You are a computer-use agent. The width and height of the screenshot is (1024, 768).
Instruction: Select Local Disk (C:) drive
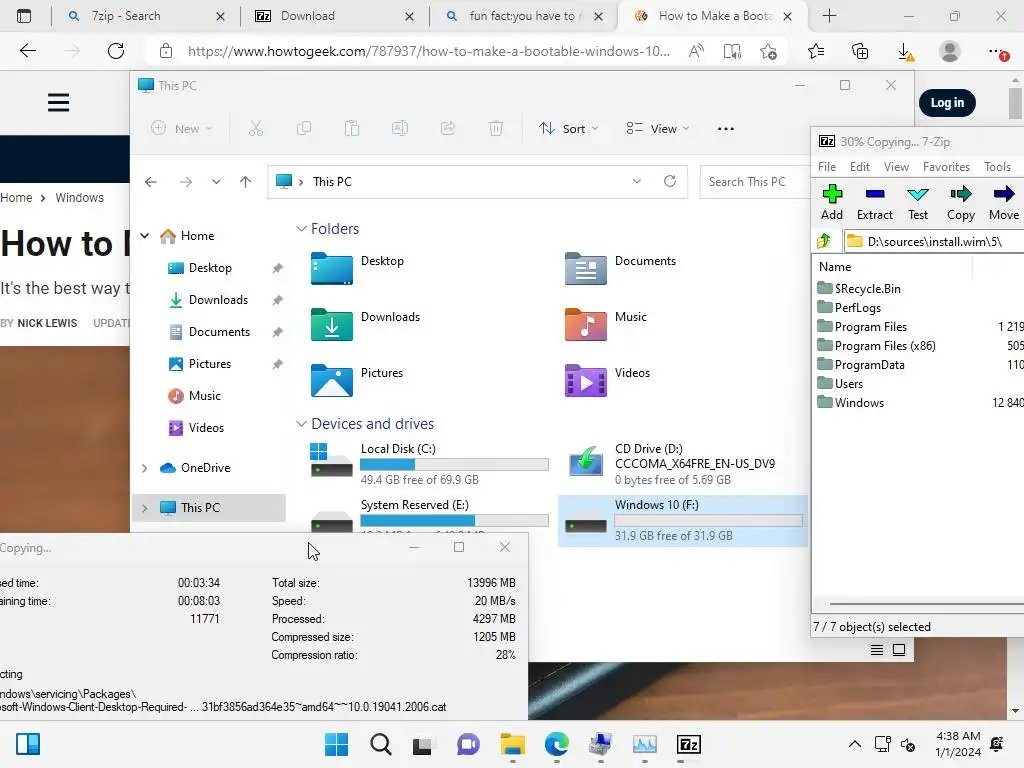point(429,464)
